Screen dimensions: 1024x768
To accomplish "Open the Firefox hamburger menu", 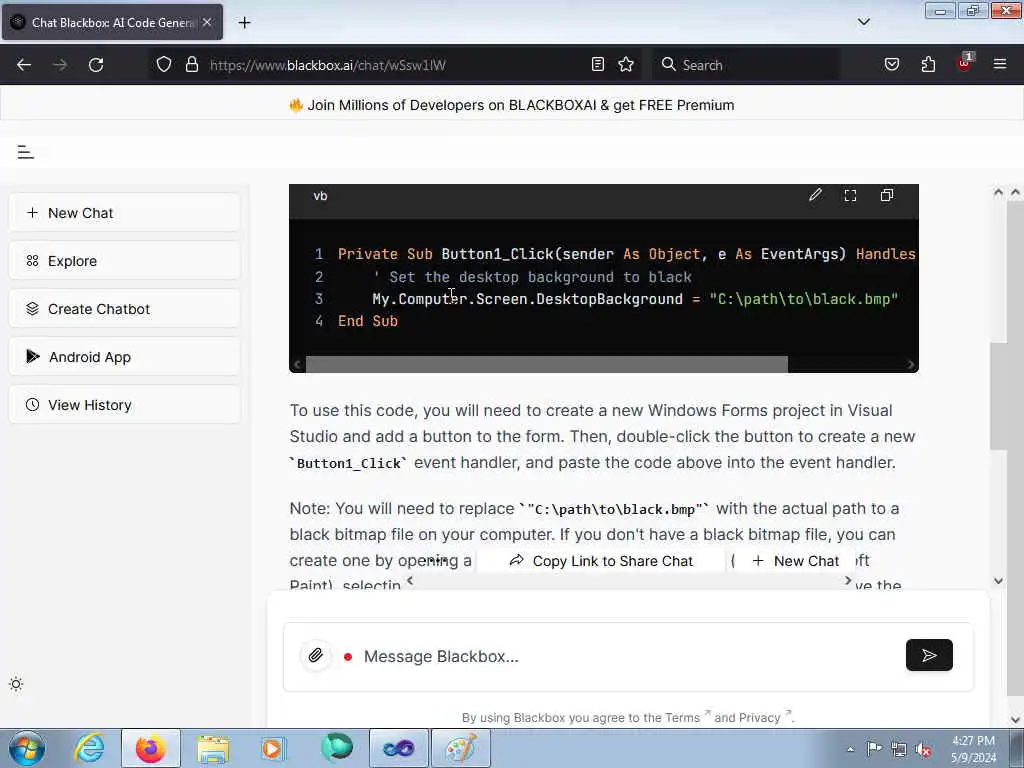I will 1000,64.
